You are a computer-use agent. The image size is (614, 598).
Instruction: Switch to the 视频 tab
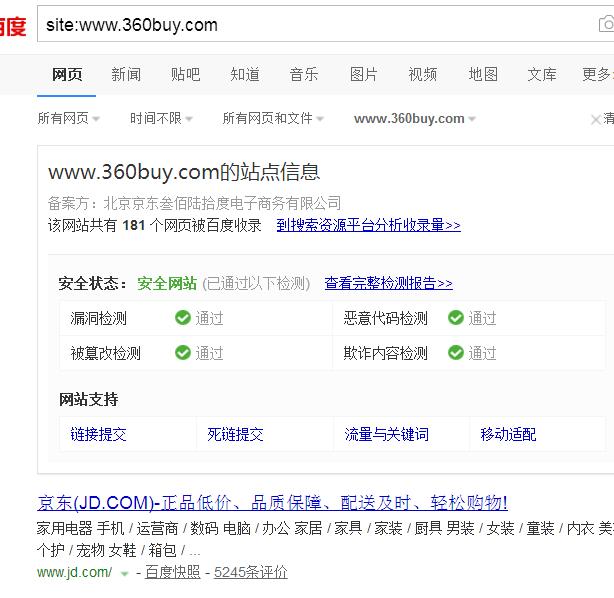click(423, 74)
